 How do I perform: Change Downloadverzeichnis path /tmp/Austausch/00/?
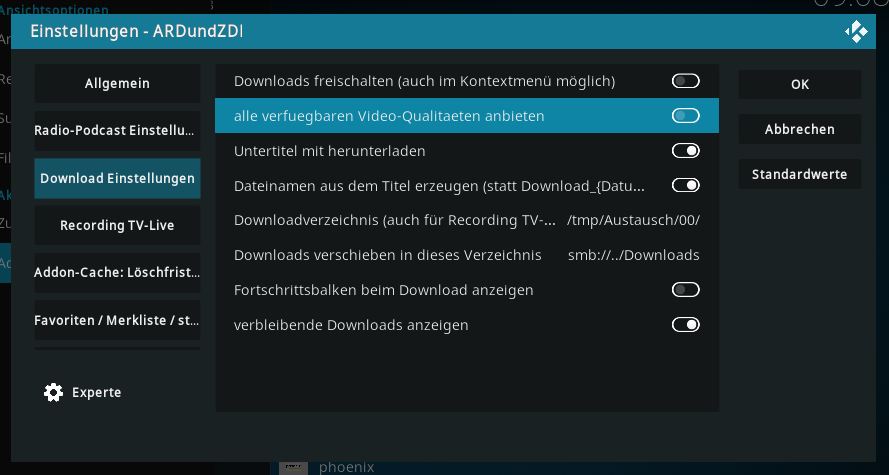[x=467, y=220]
